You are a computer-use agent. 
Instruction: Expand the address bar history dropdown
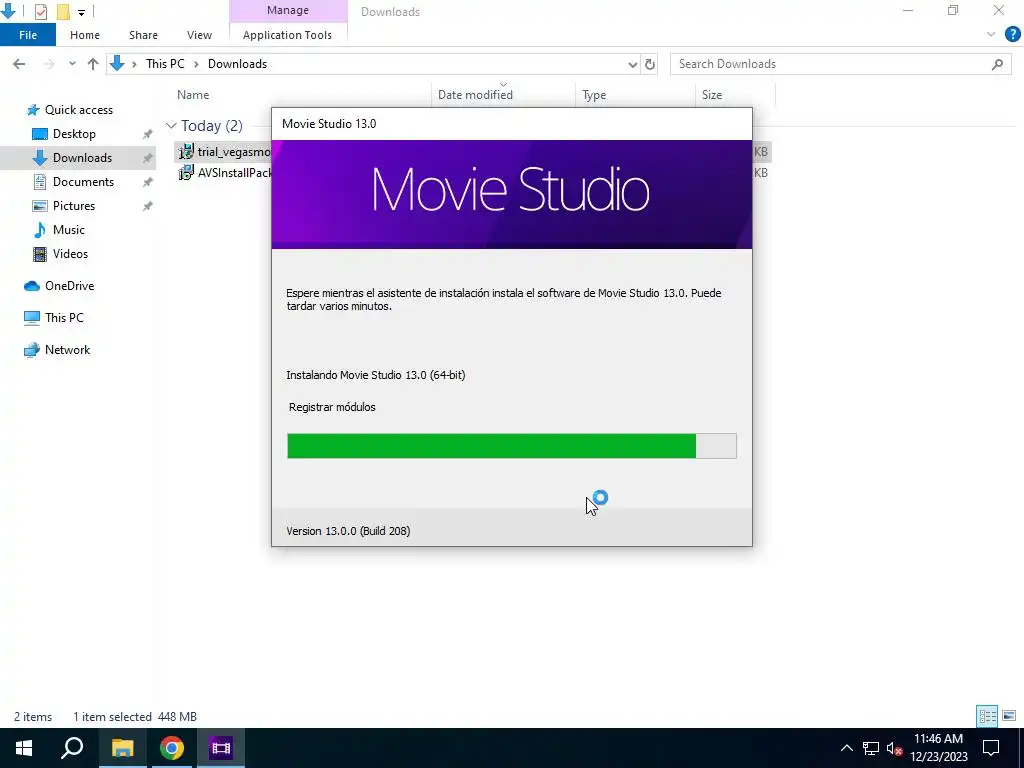(632, 64)
